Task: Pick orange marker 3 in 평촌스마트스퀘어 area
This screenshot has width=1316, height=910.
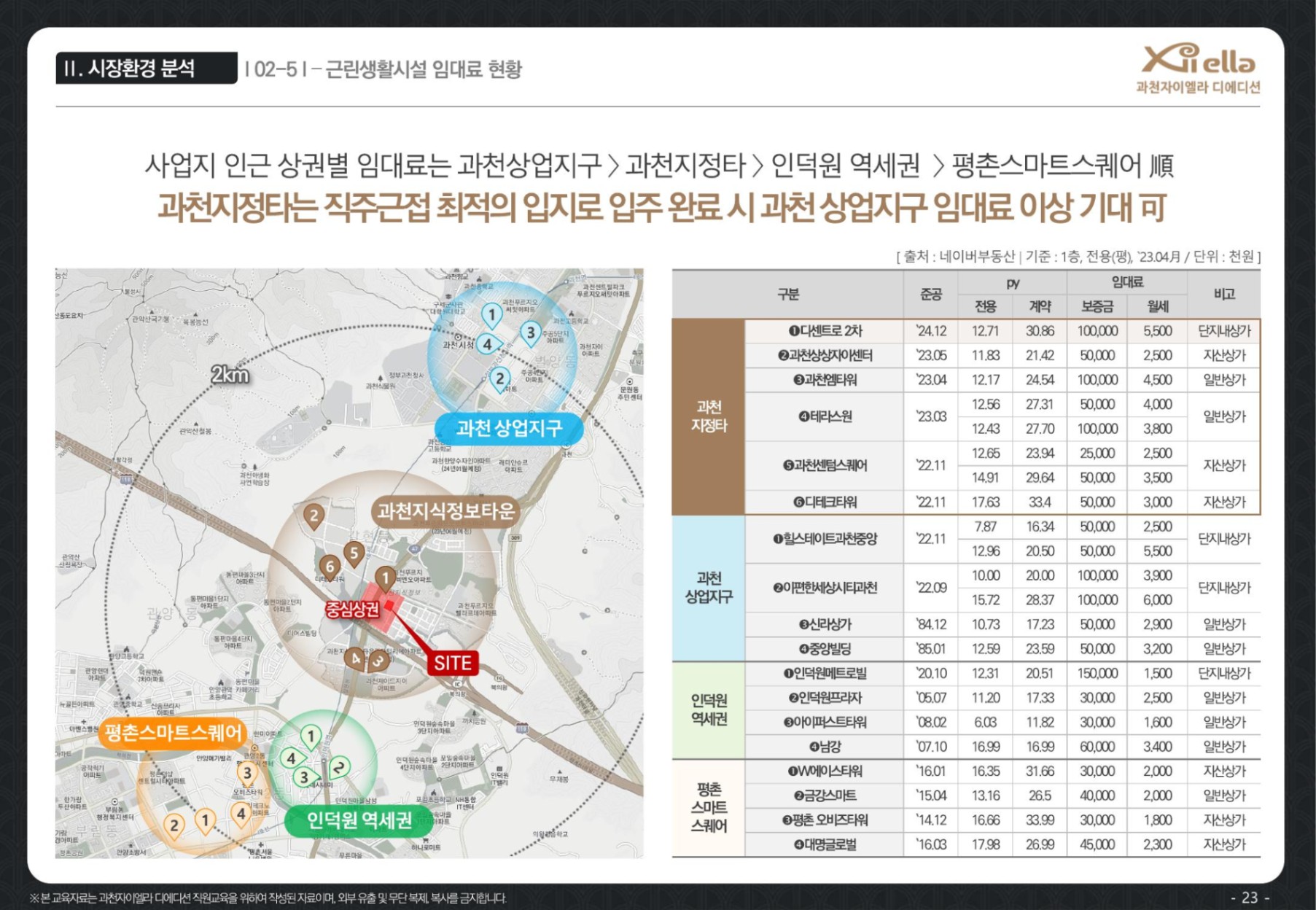Action: pos(247,774)
